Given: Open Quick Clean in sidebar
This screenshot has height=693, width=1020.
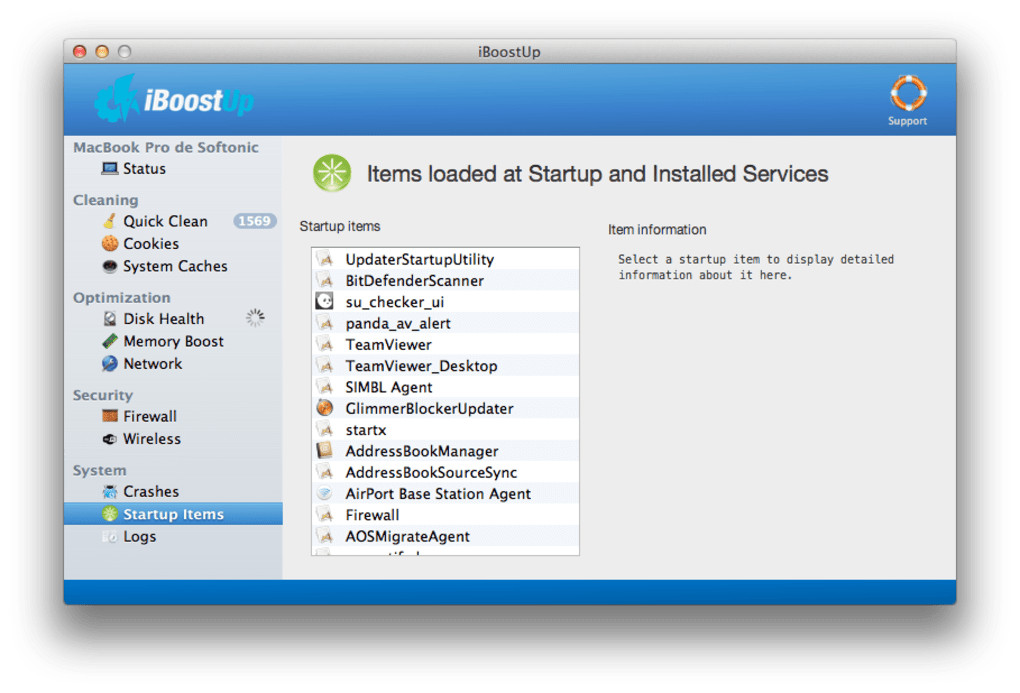Looking at the screenshot, I should (173, 221).
